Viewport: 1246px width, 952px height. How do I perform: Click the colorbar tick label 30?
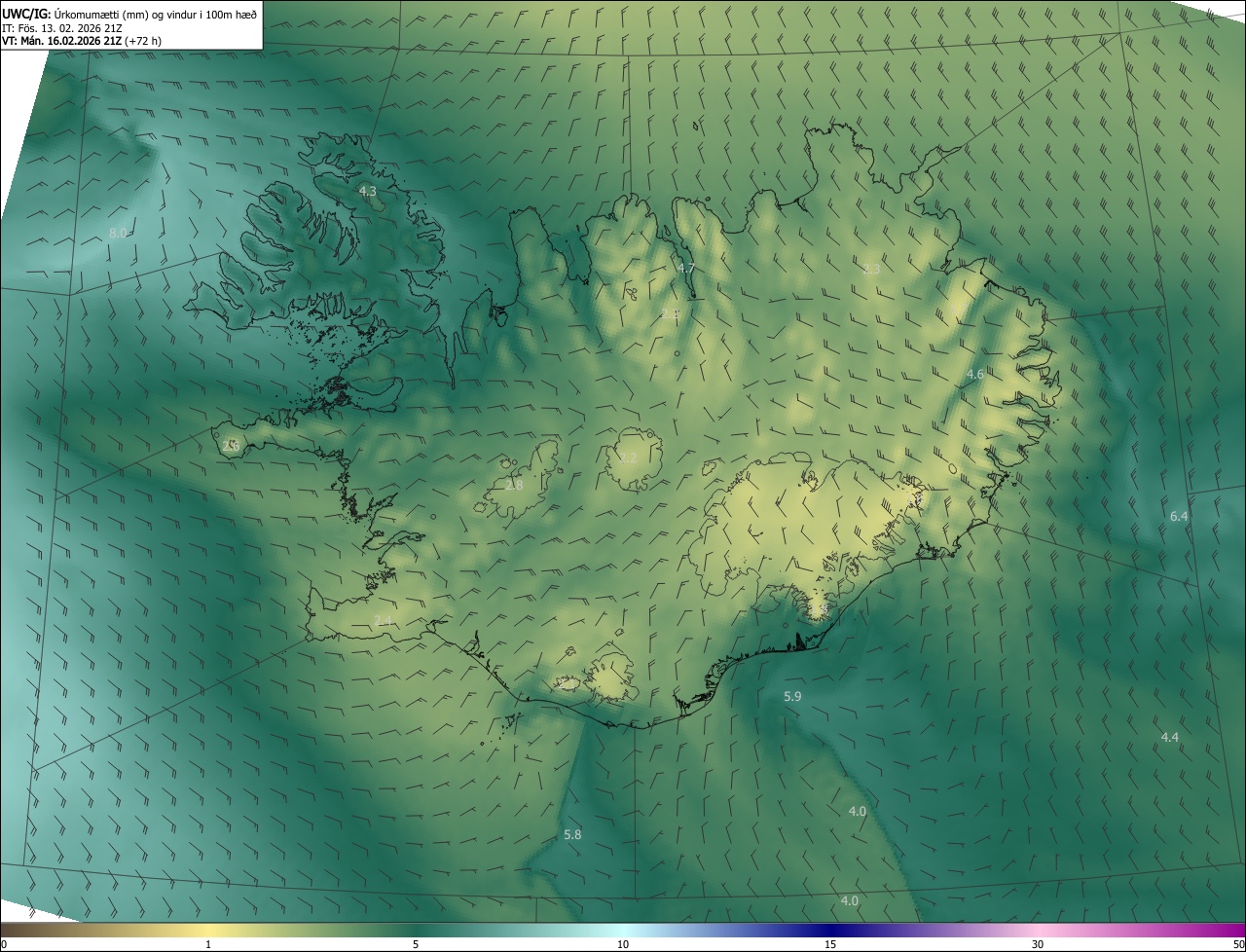coord(1038,944)
